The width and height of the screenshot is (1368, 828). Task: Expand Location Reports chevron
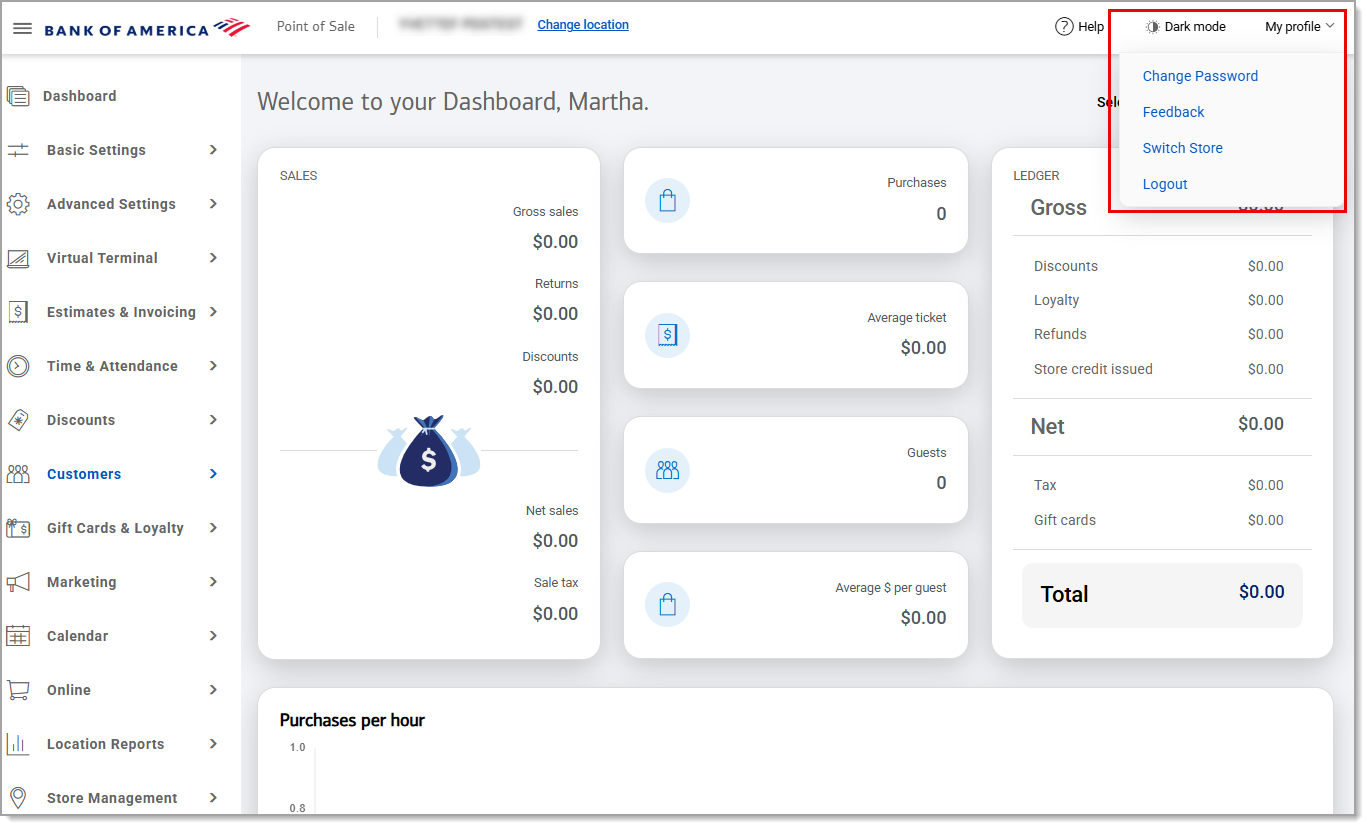tap(213, 744)
